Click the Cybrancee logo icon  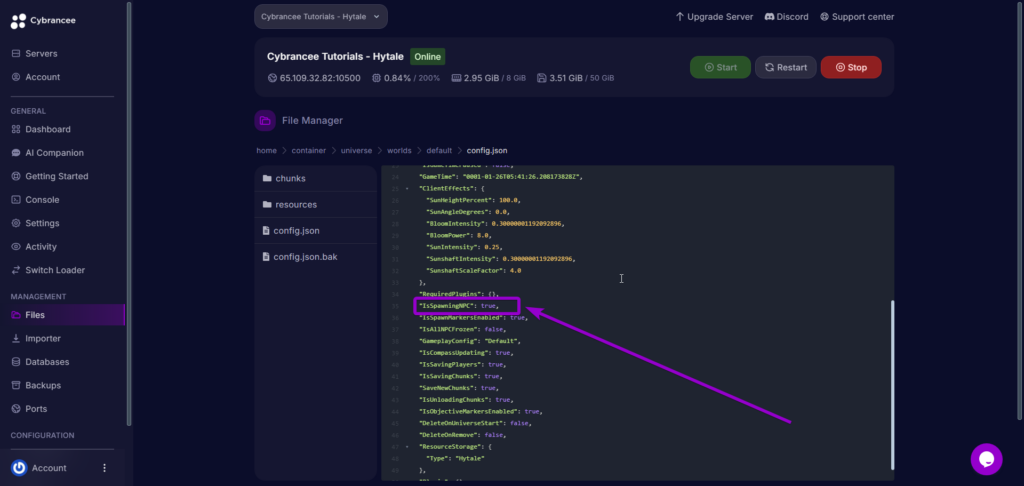tap(15, 20)
